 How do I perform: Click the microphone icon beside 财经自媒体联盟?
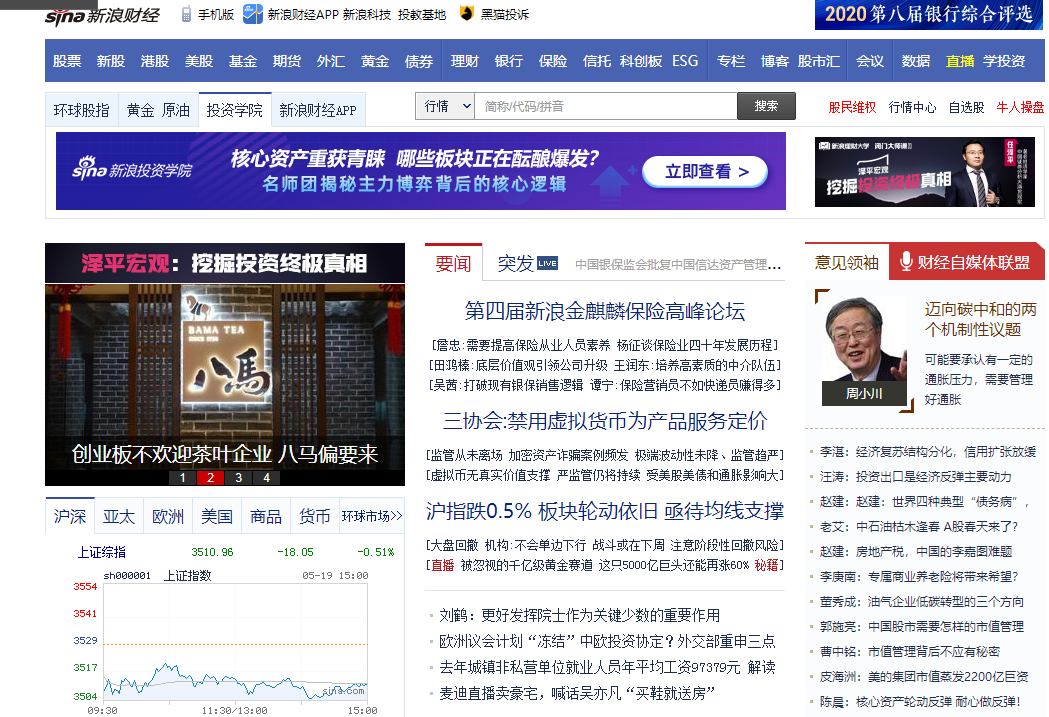(906, 262)
